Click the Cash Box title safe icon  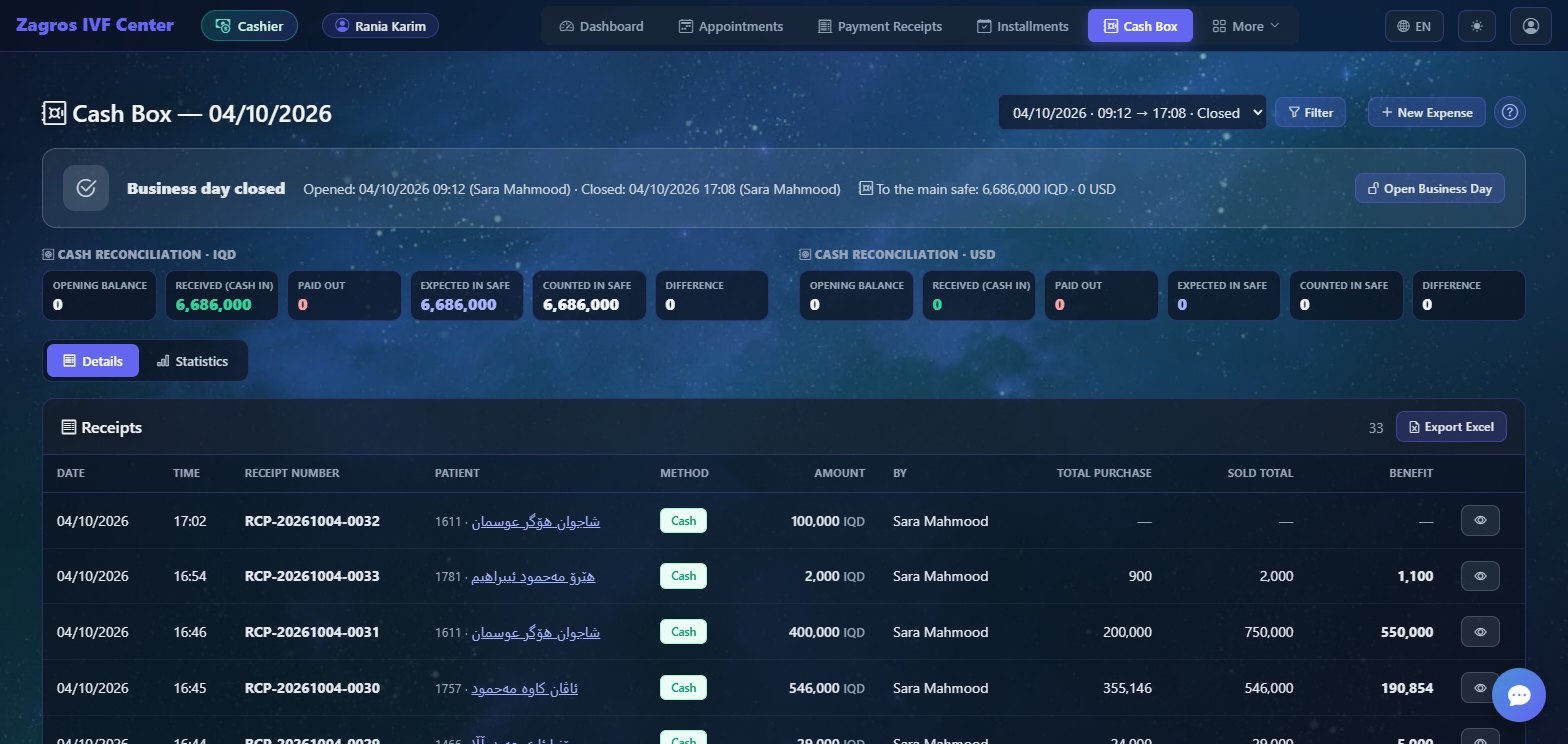53,113
